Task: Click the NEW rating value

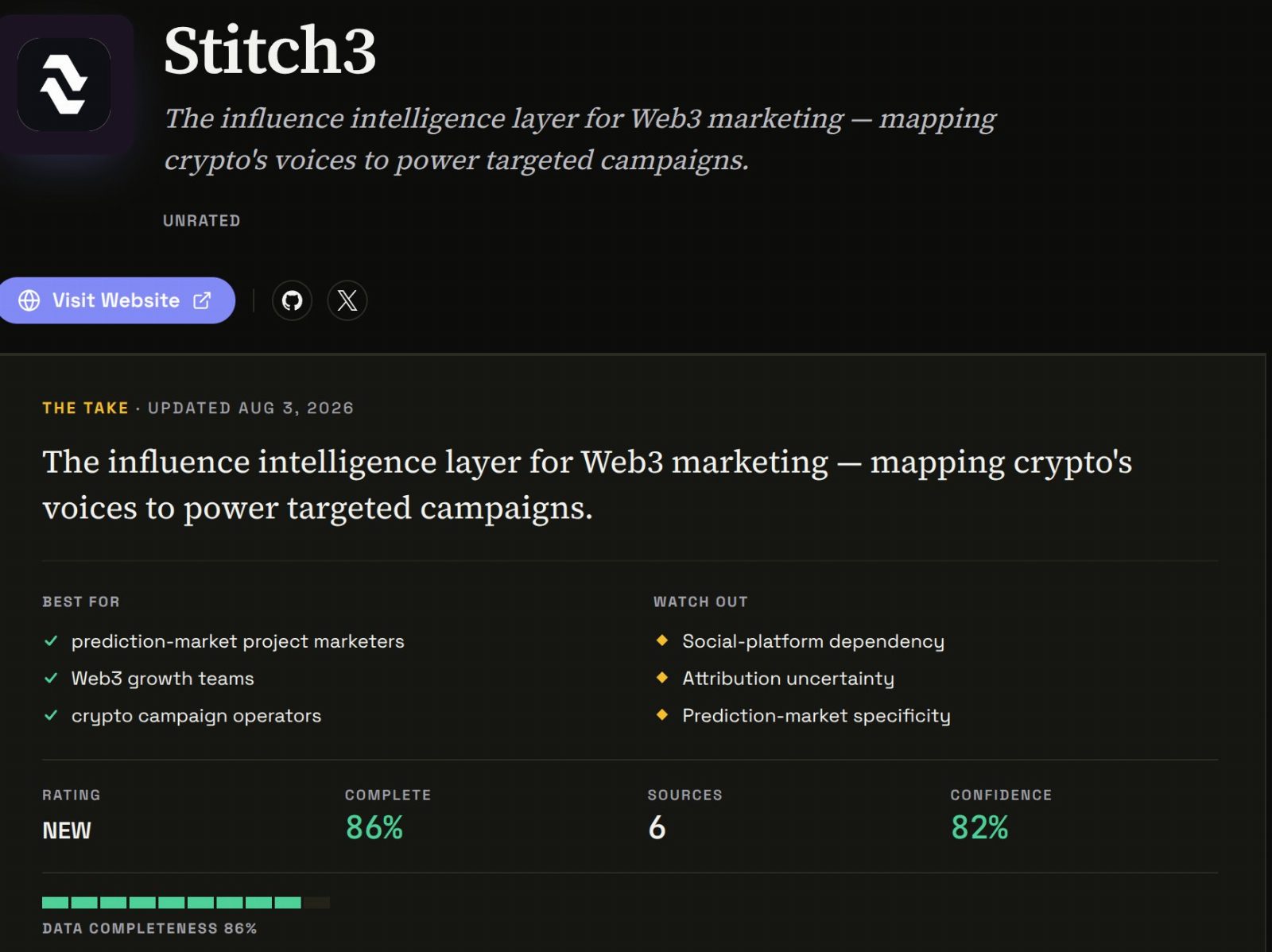Action: tap(67, 830)
